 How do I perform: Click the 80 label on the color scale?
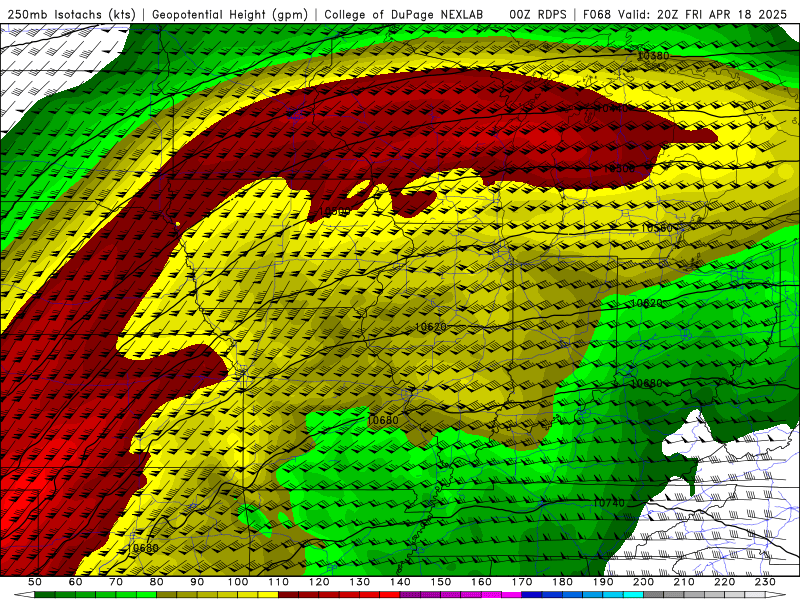tap(157, 582)
